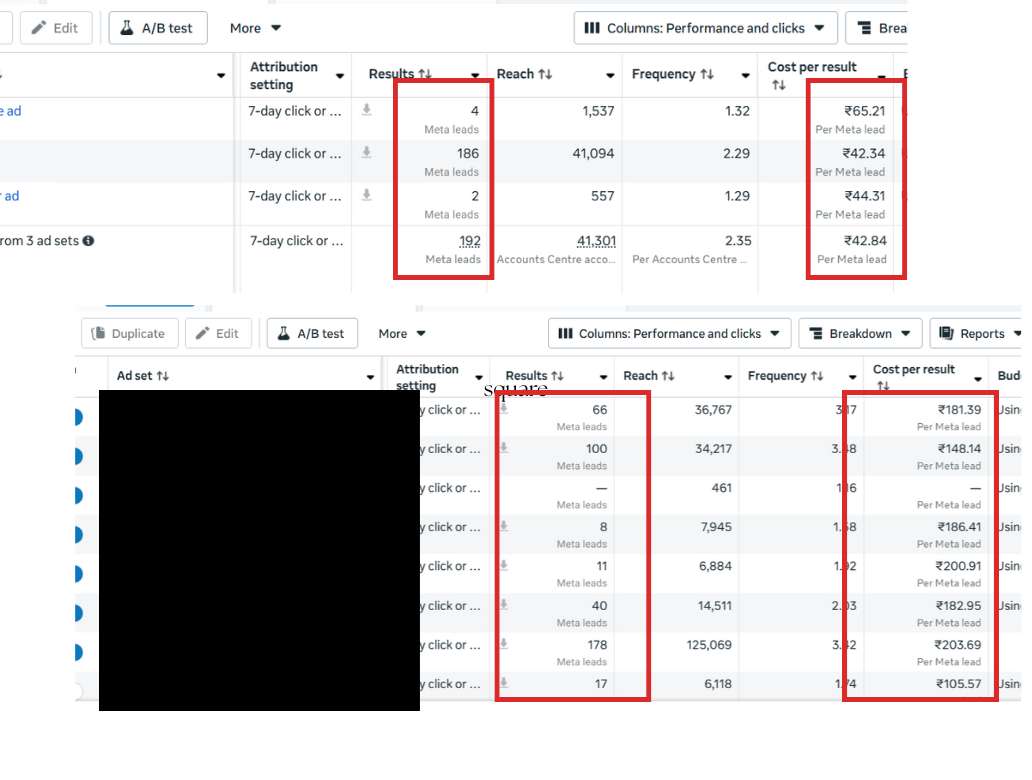
Task: Click the download icon next to 66 results
Action: tap(504, 409)
